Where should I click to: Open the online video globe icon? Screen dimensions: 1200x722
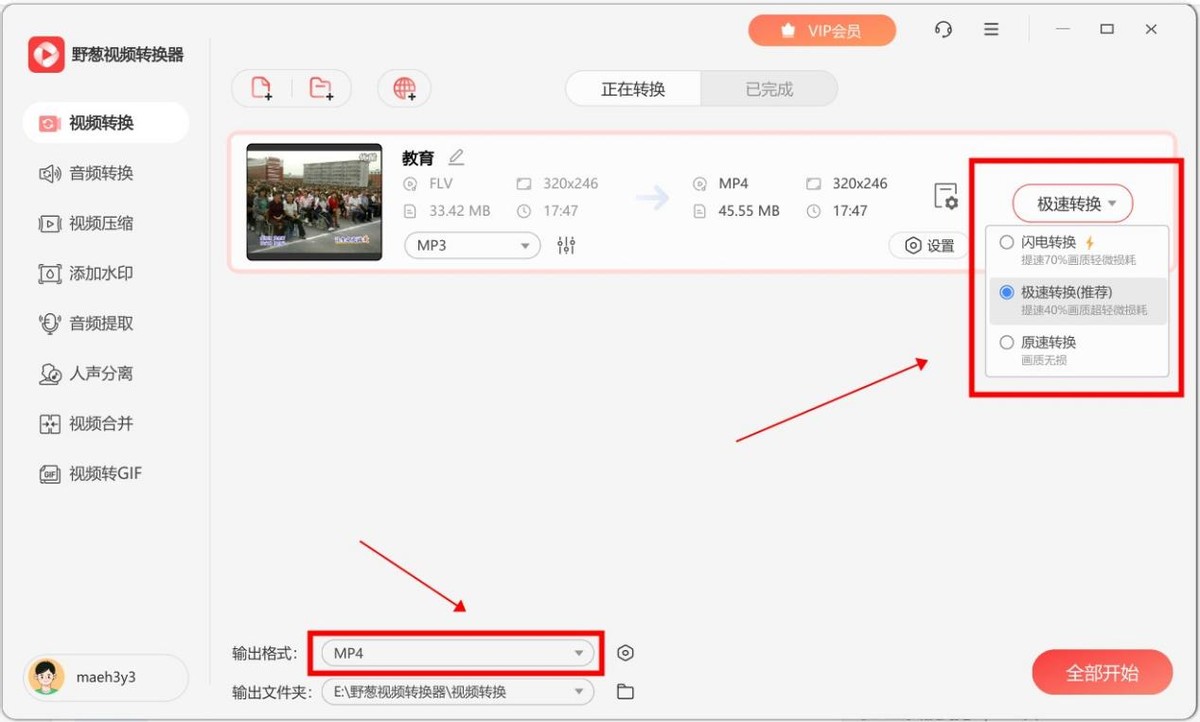pyautogui.click(x=404, y=88)
